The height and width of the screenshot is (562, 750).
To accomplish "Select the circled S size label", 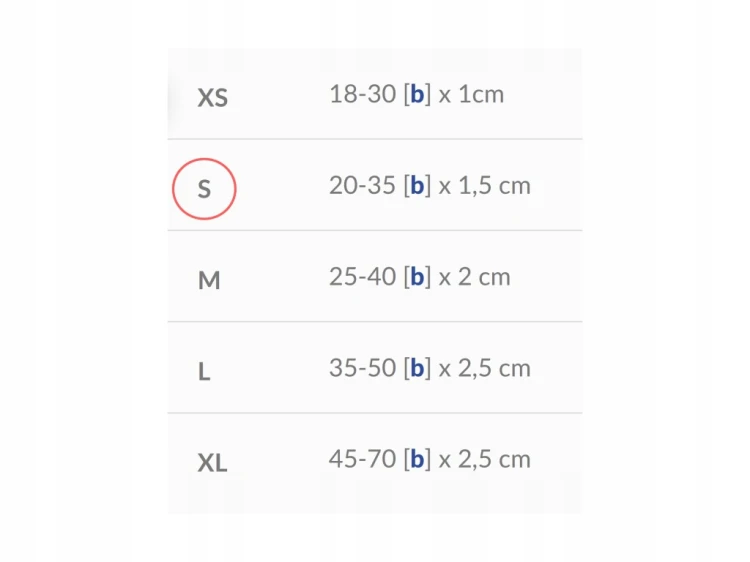I will click(x=204, y=189).
